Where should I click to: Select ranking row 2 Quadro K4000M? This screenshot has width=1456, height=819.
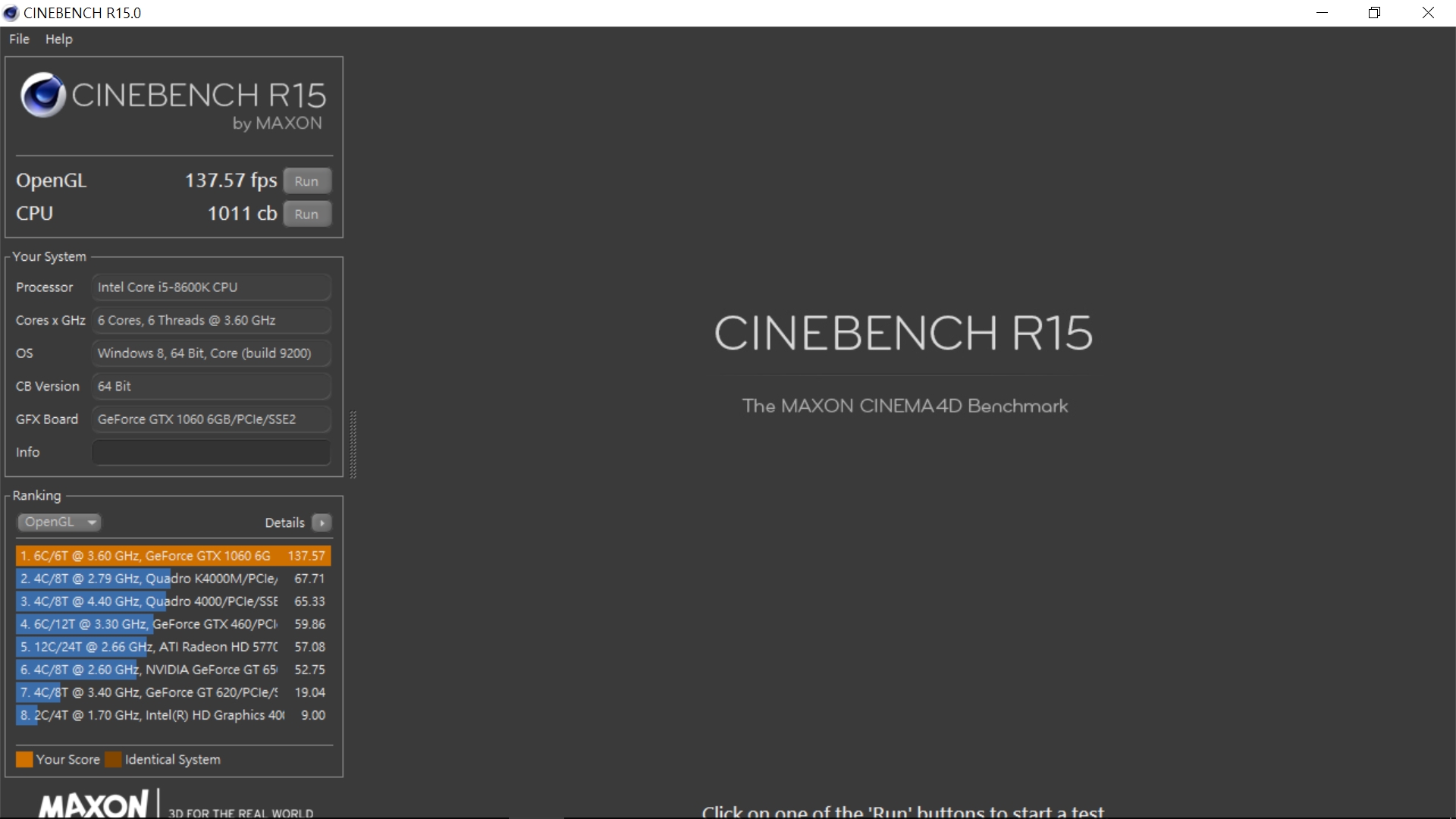[x=174, y=579]
